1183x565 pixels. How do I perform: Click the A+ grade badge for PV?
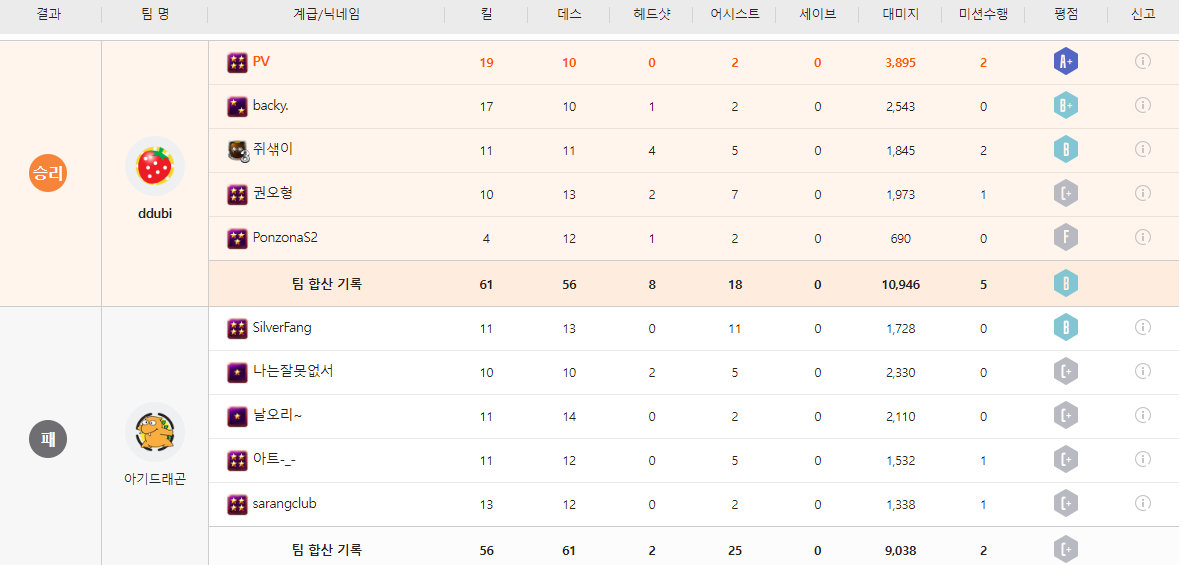tap(1065, 62)
